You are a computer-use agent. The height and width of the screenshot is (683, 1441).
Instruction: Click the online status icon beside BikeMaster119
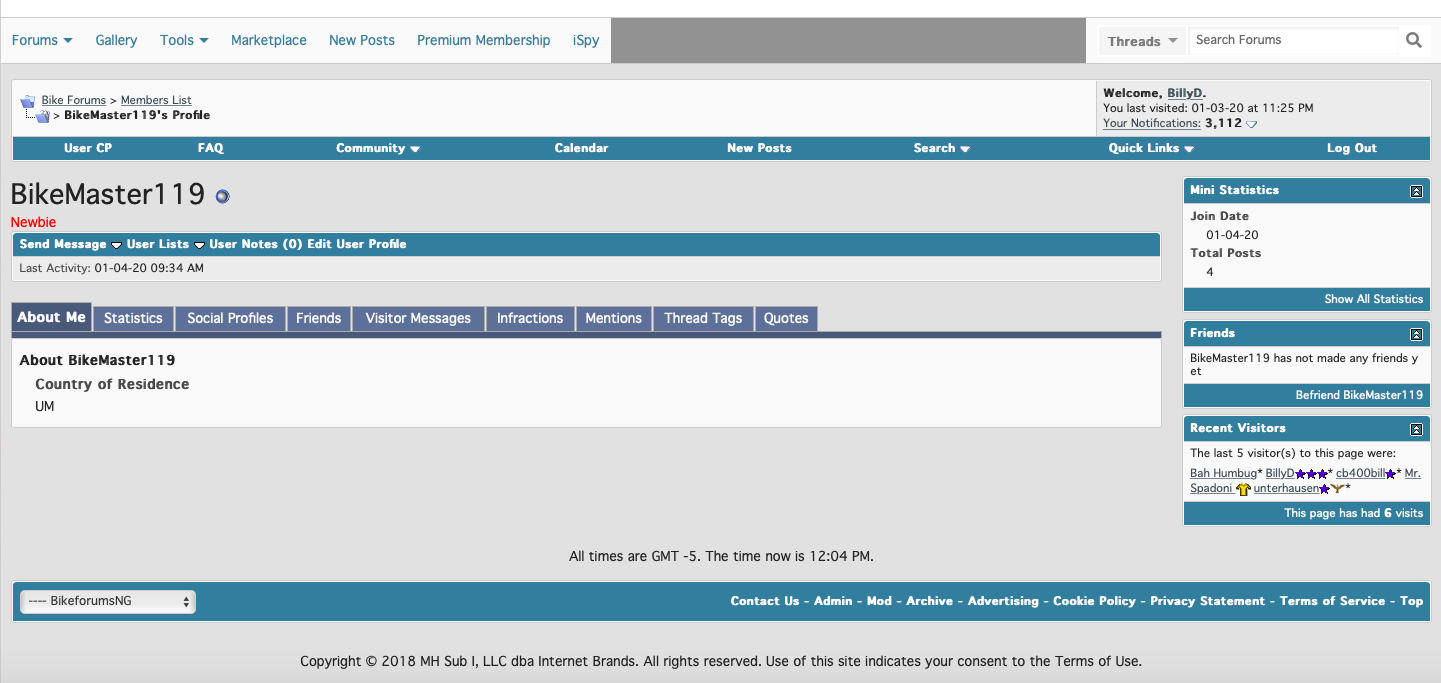(222, 196)
